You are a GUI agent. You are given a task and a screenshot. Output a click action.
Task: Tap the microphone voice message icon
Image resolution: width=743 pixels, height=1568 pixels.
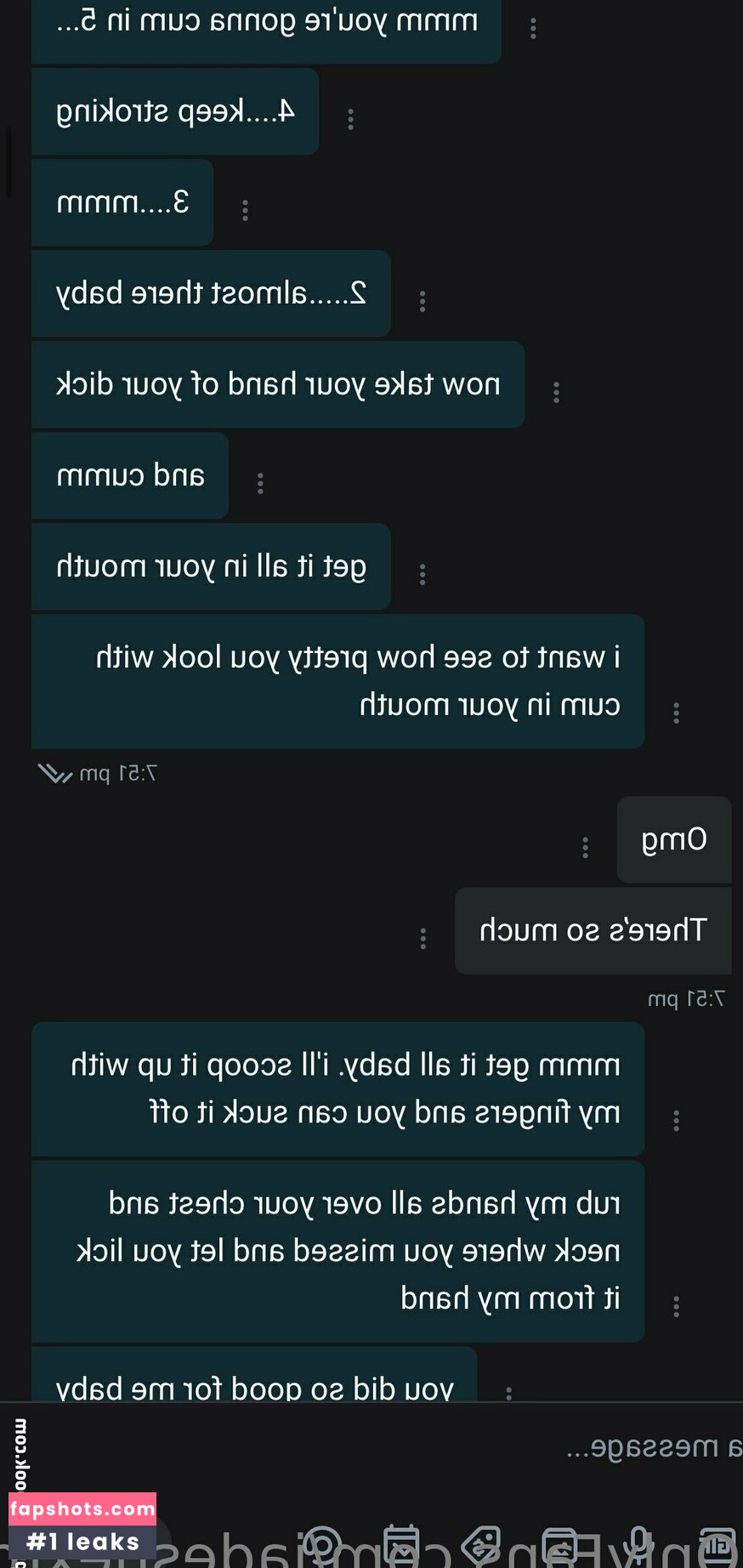click(x=639, y=1544)
